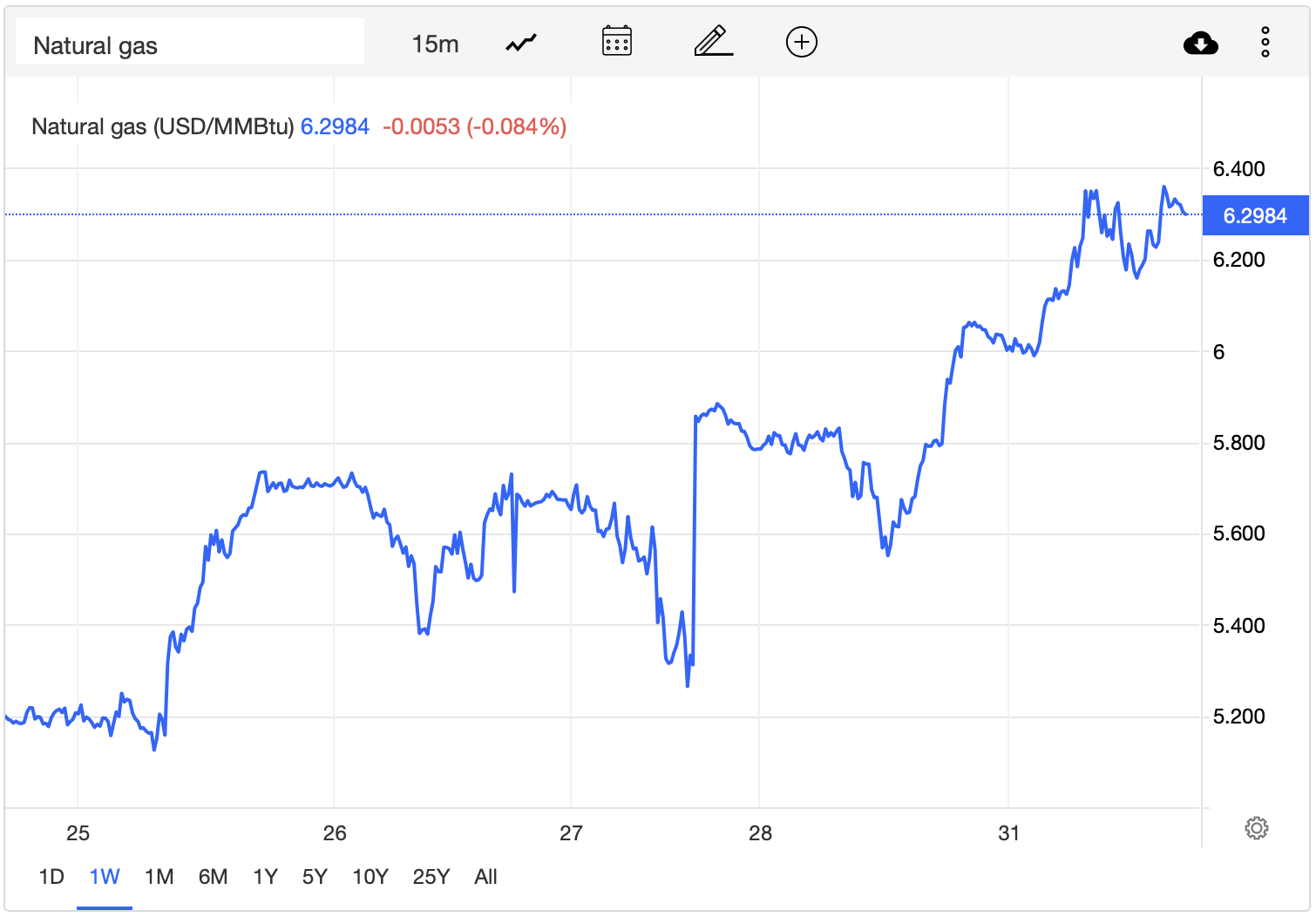Choose the 10Y time range
This screenshot has height=917, width=1316.
coord(370,877)
